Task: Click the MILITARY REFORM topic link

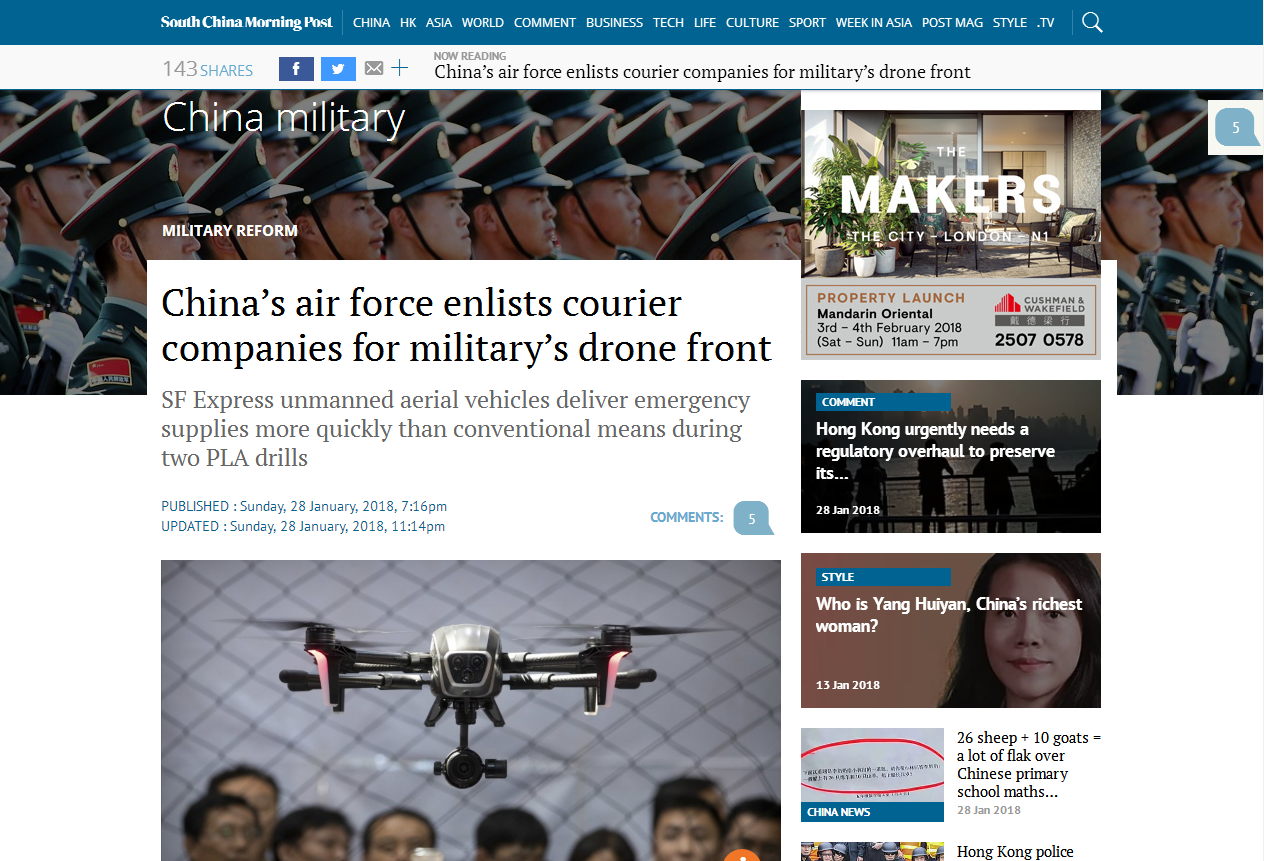Action: pyautogui.click(x=230, y=230)
